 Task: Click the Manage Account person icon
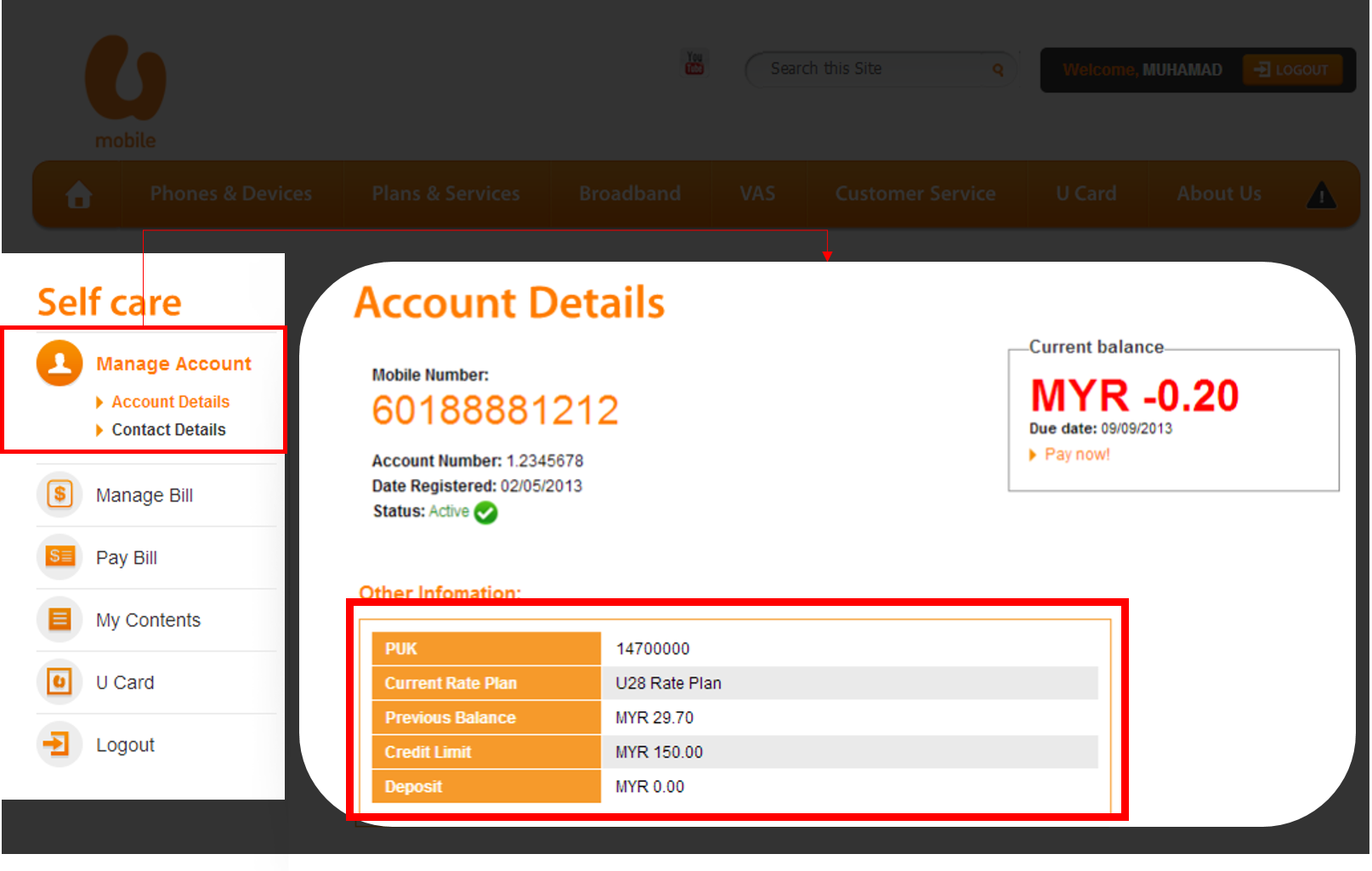coord(60,363)
